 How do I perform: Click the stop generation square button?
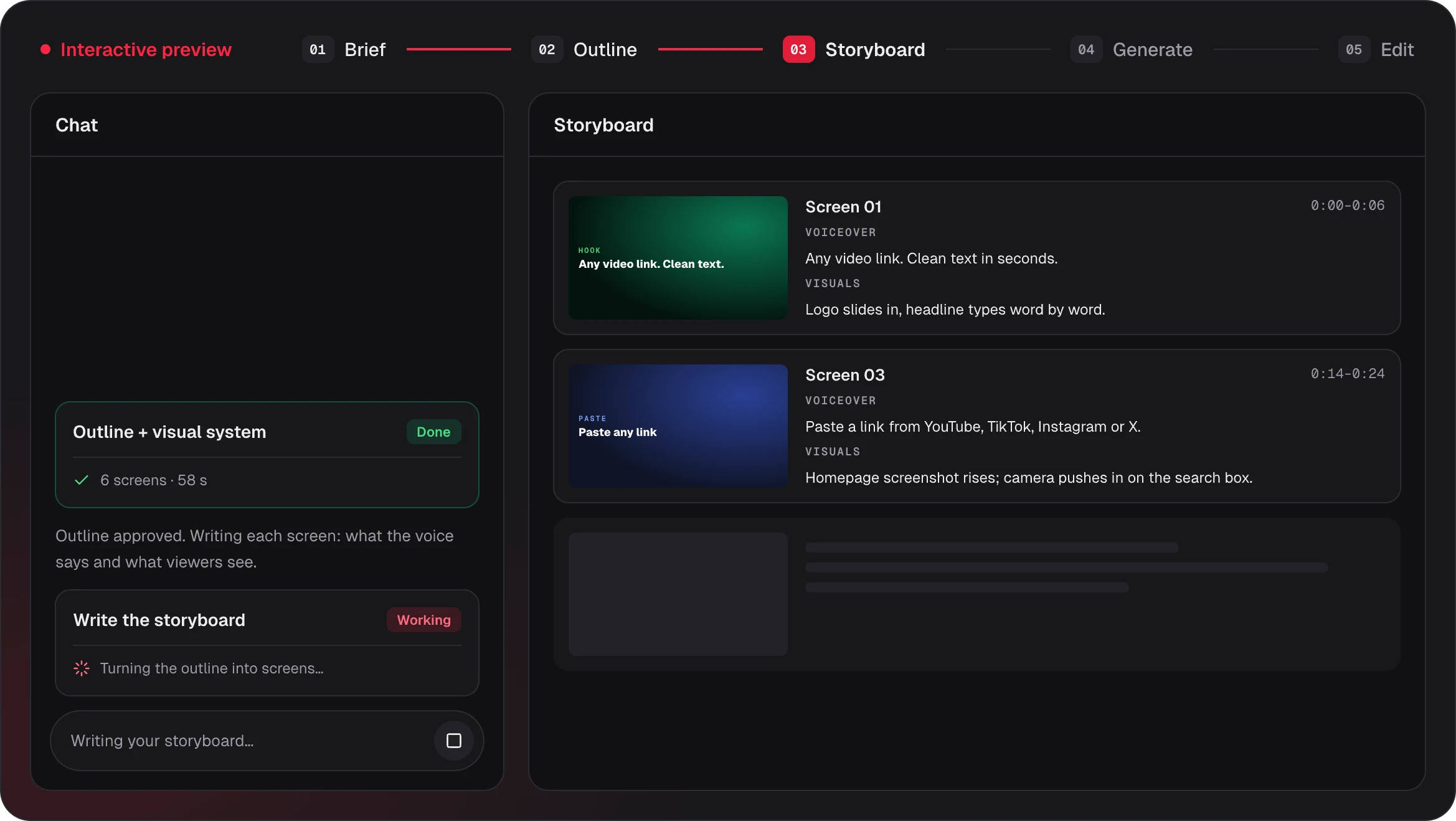[x=453, y=741]
